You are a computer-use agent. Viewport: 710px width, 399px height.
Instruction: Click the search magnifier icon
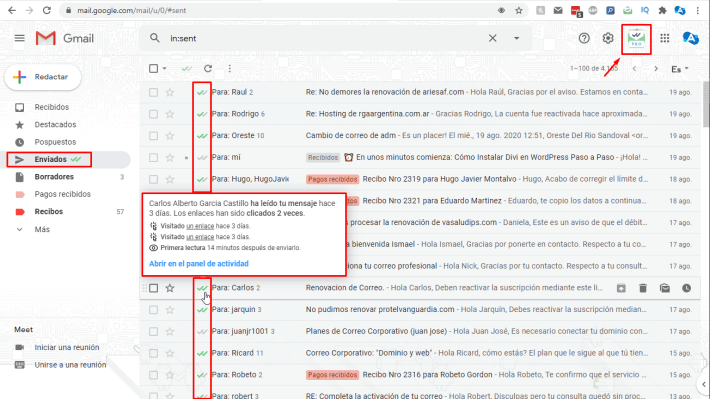(x=155, y=38)
